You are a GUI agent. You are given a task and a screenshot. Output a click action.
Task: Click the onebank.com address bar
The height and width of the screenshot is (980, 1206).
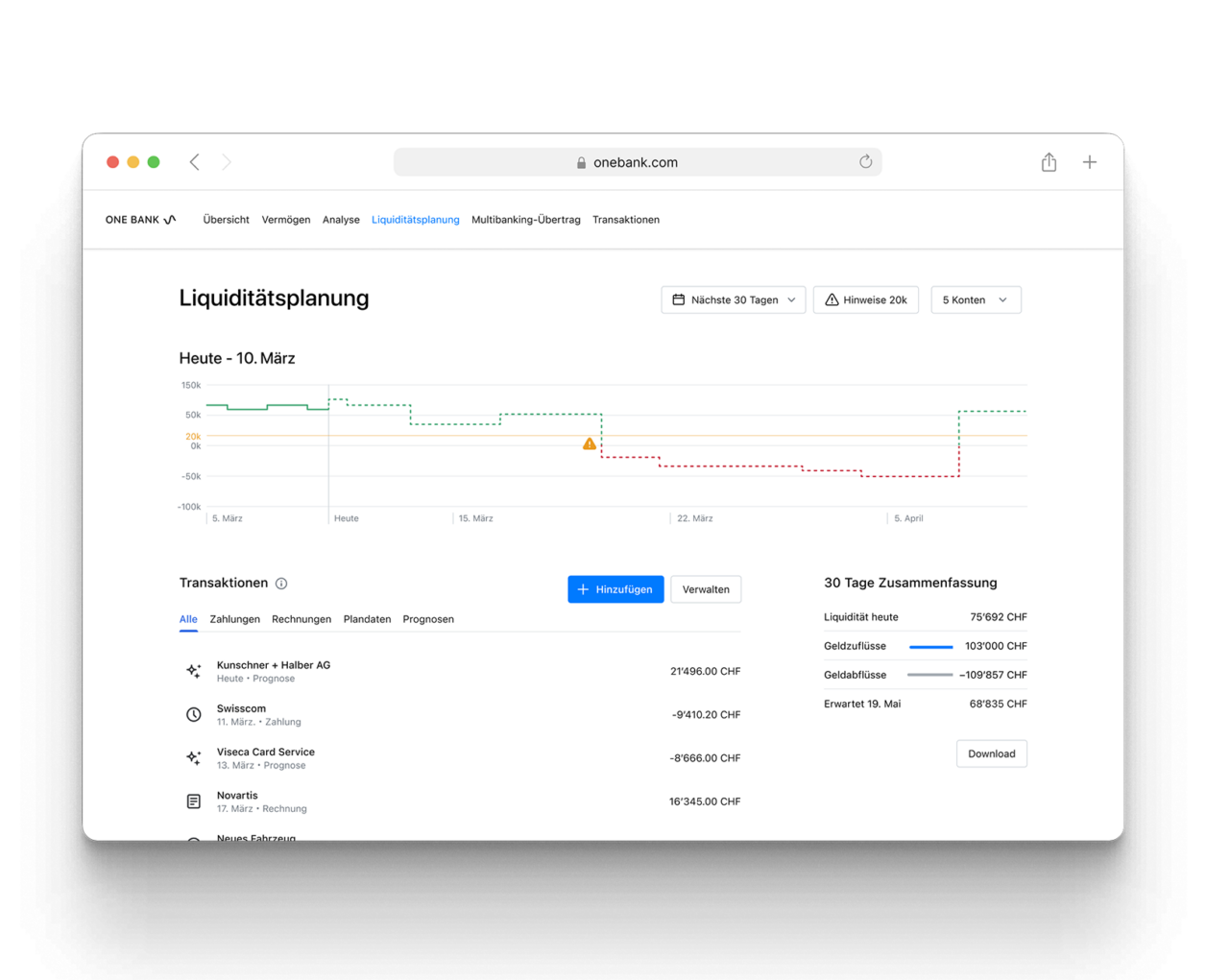coord(638,162)
